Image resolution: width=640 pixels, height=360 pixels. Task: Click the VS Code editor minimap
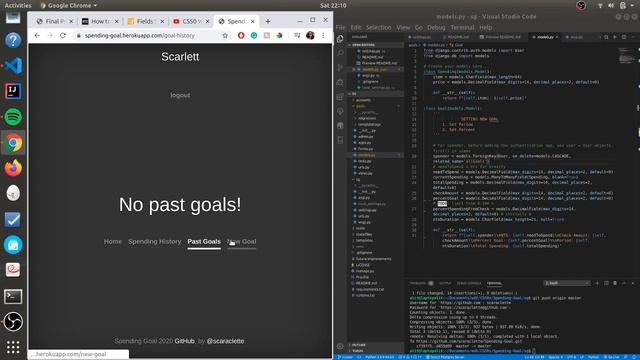tap(627, 56)
